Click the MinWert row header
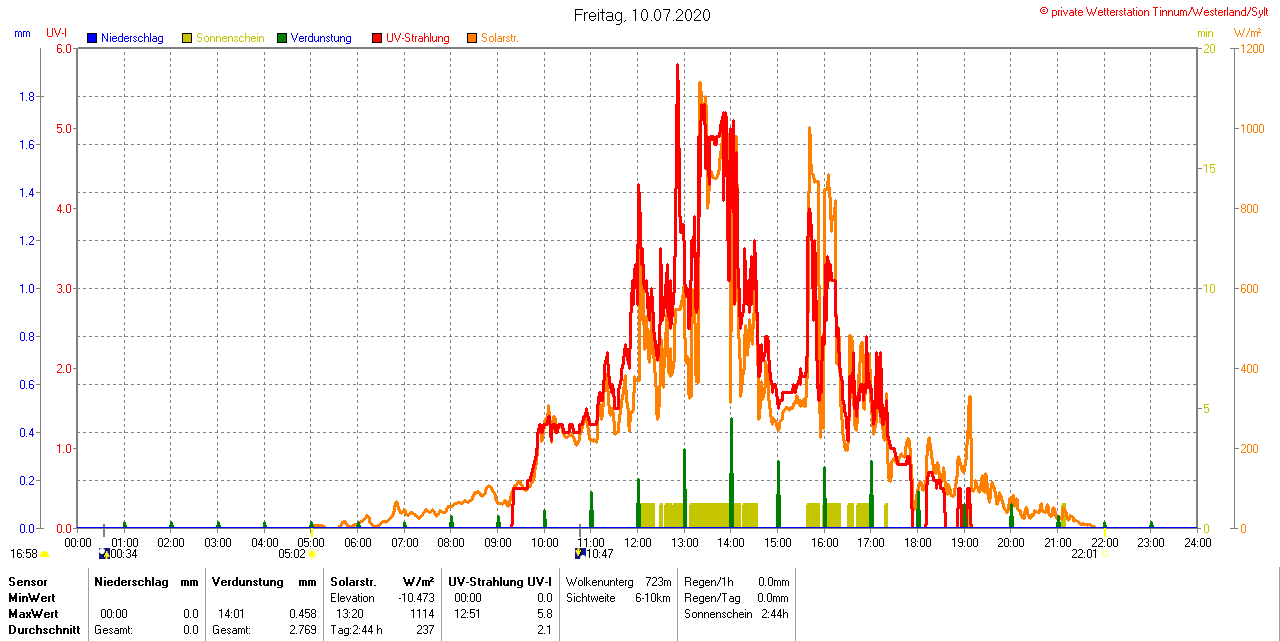Screen dimensions: 1280x641 coord(32,597)
